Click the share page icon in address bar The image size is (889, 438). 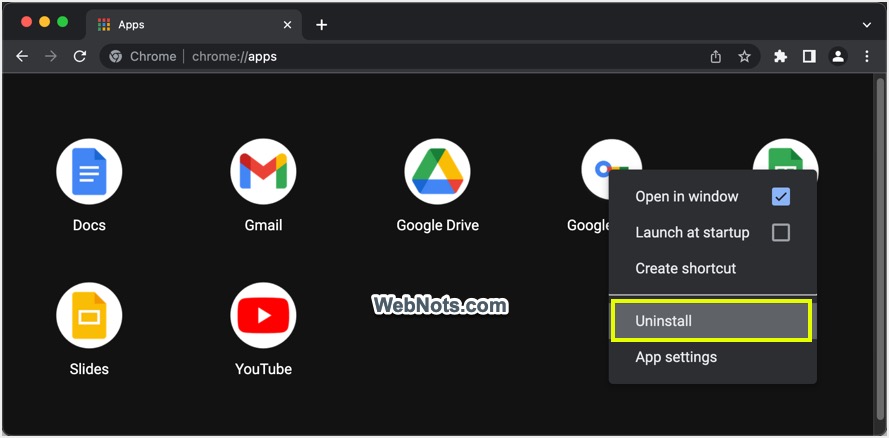(x=716, y=57)
